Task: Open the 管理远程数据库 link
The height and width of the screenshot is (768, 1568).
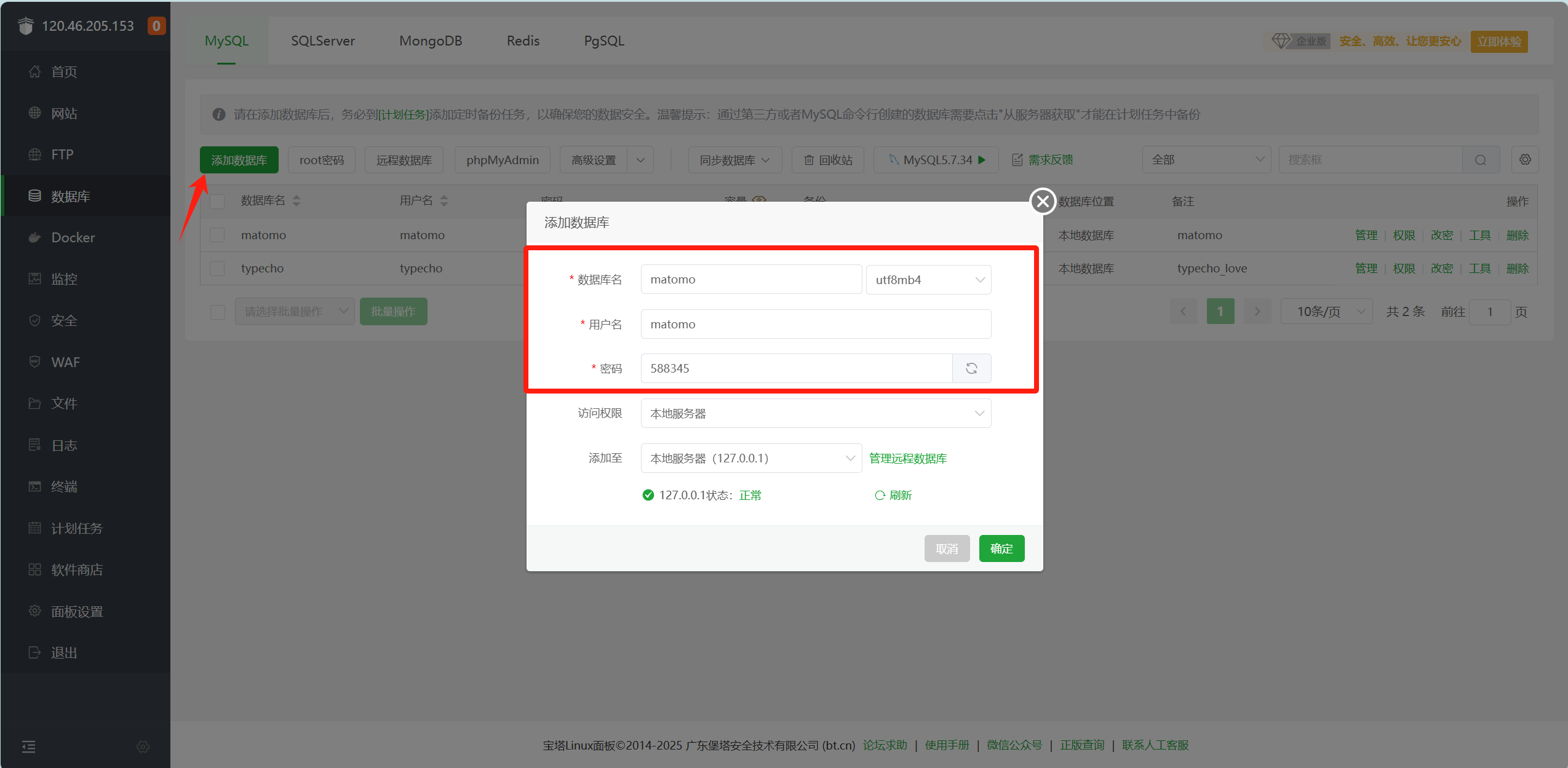Action: pyautogui.click(x=908, y=458)
